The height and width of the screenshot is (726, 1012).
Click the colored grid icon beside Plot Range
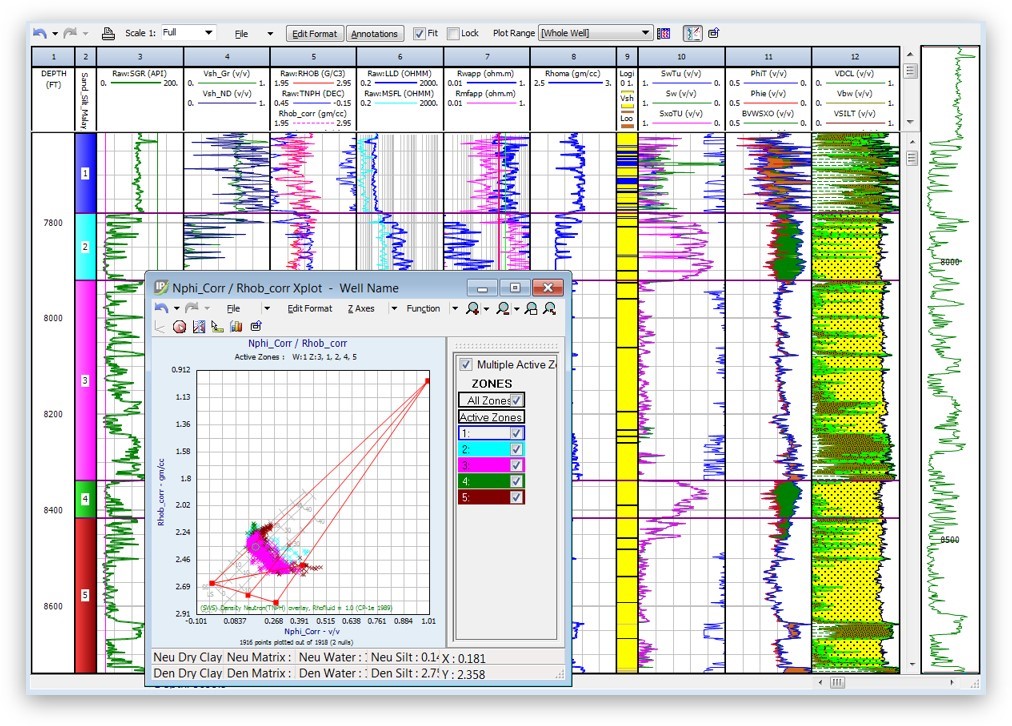coord(663,32)
